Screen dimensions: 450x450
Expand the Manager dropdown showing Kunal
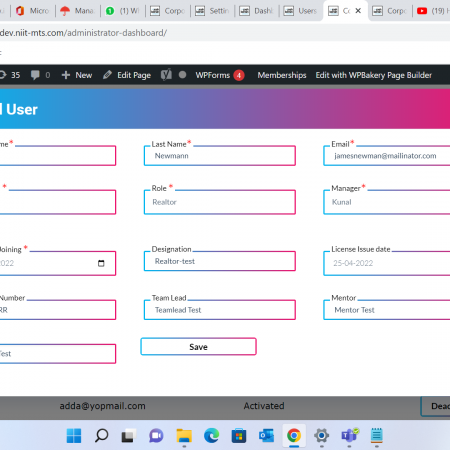click(387, 202)
